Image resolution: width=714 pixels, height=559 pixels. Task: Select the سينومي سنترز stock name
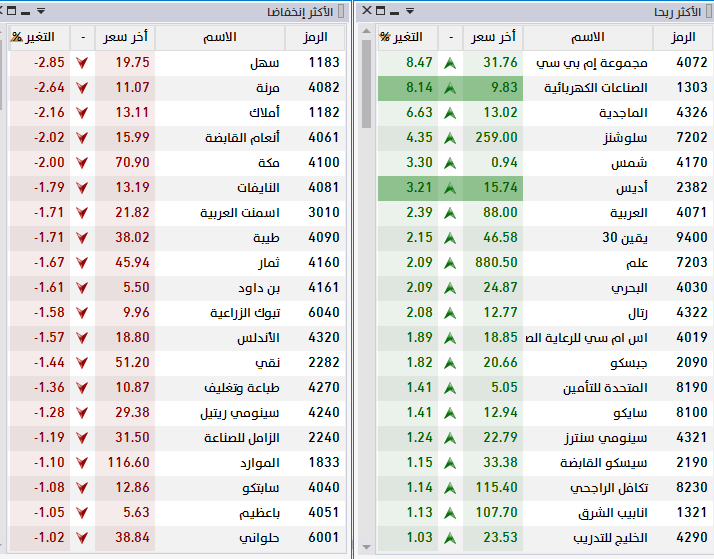coord(606,438)
